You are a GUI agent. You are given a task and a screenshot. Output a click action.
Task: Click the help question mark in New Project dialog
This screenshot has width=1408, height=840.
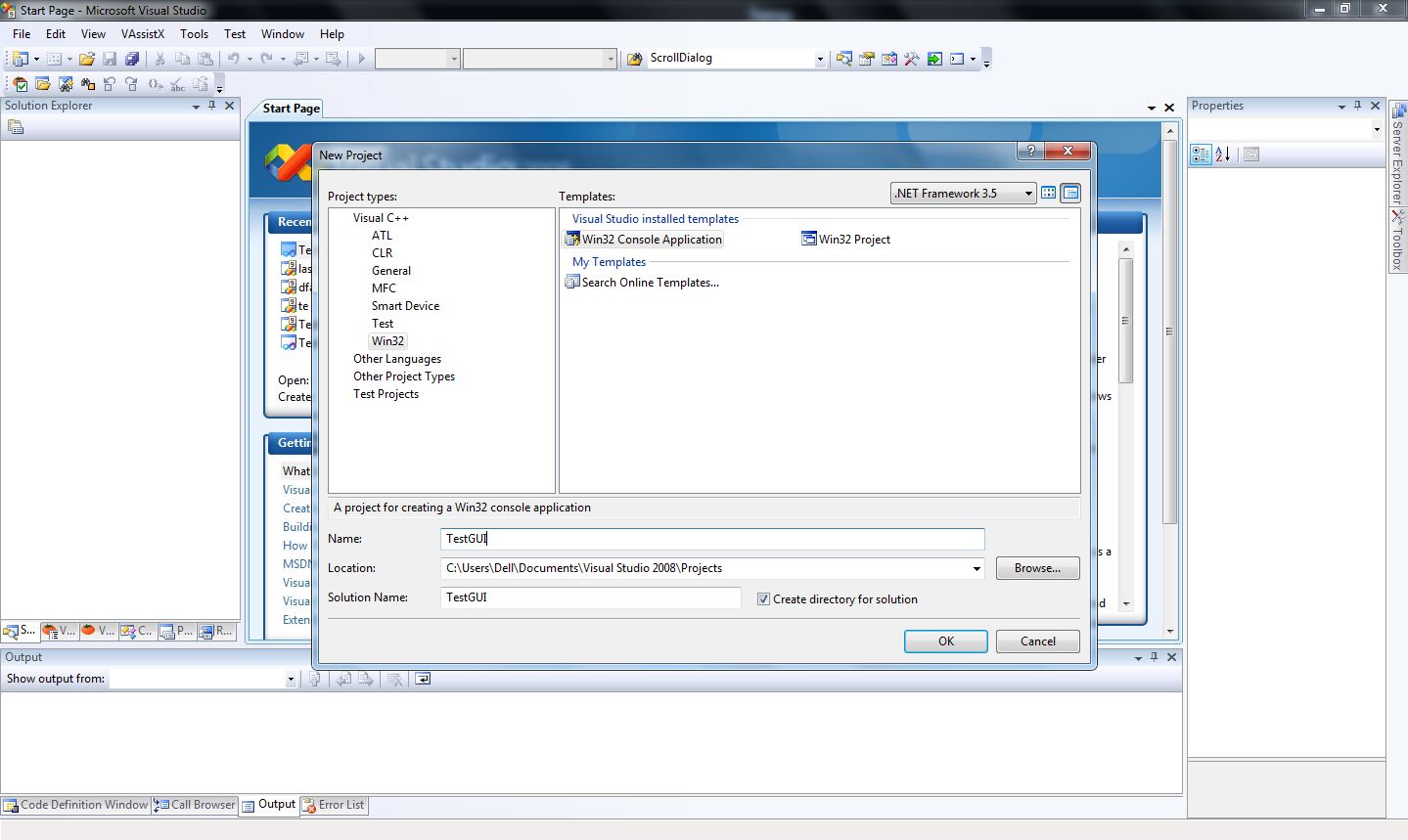tap(1028, 151)
